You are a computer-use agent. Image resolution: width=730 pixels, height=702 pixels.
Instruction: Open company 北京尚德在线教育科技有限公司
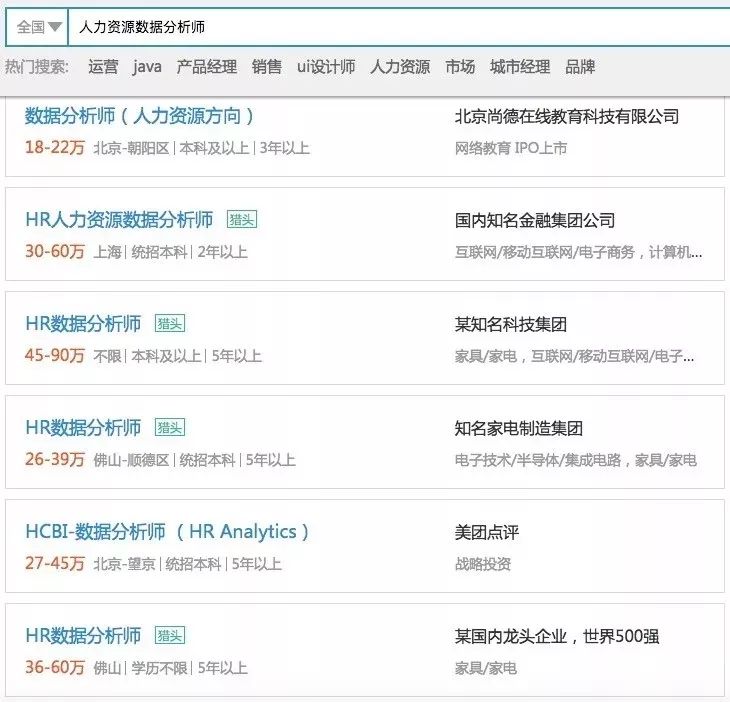[x=567, y=116]
